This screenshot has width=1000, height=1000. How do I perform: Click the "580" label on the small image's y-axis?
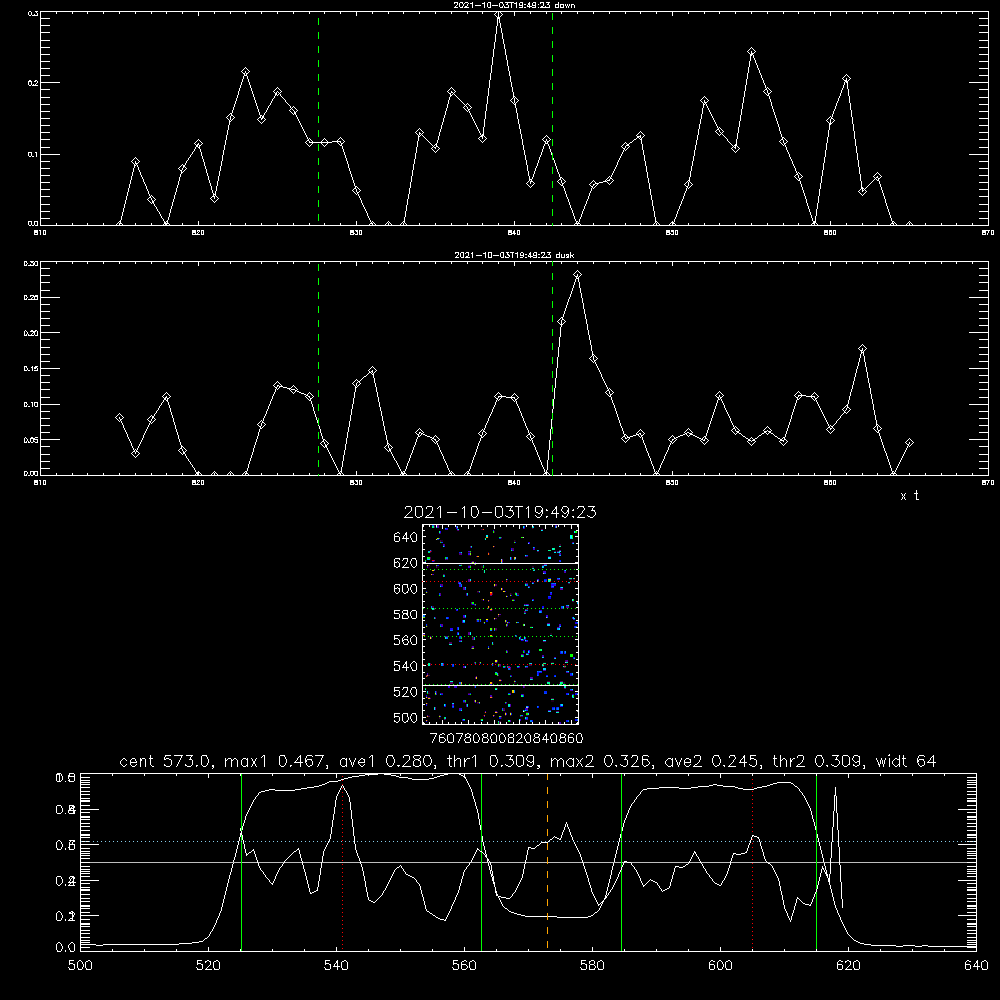406,615
